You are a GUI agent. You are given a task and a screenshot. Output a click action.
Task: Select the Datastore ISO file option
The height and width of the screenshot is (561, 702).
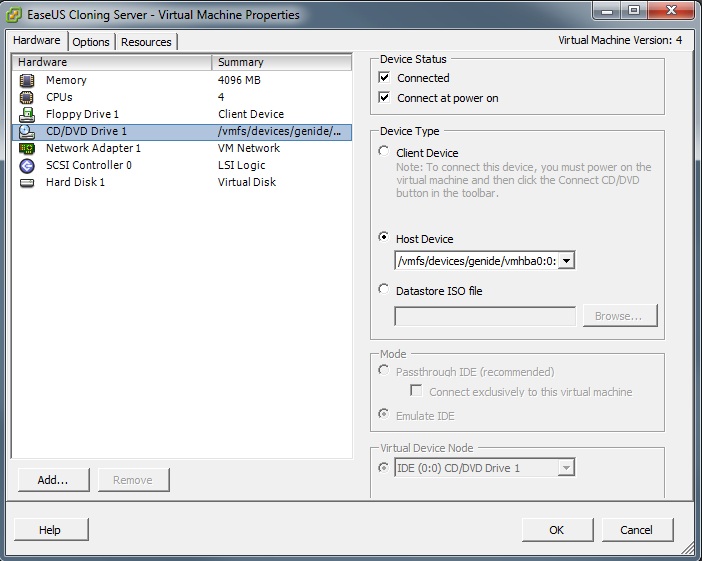point(384,289)
